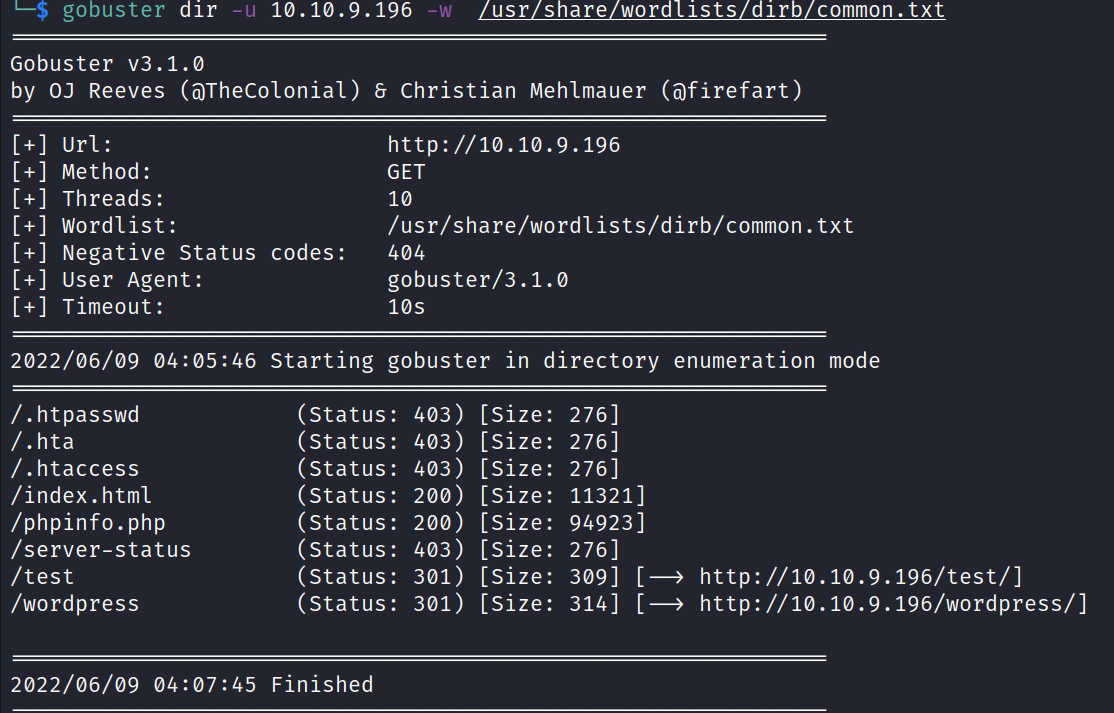Click the 404 negative status code value
Screen dimensions: 1114x713
click(406, 253)
